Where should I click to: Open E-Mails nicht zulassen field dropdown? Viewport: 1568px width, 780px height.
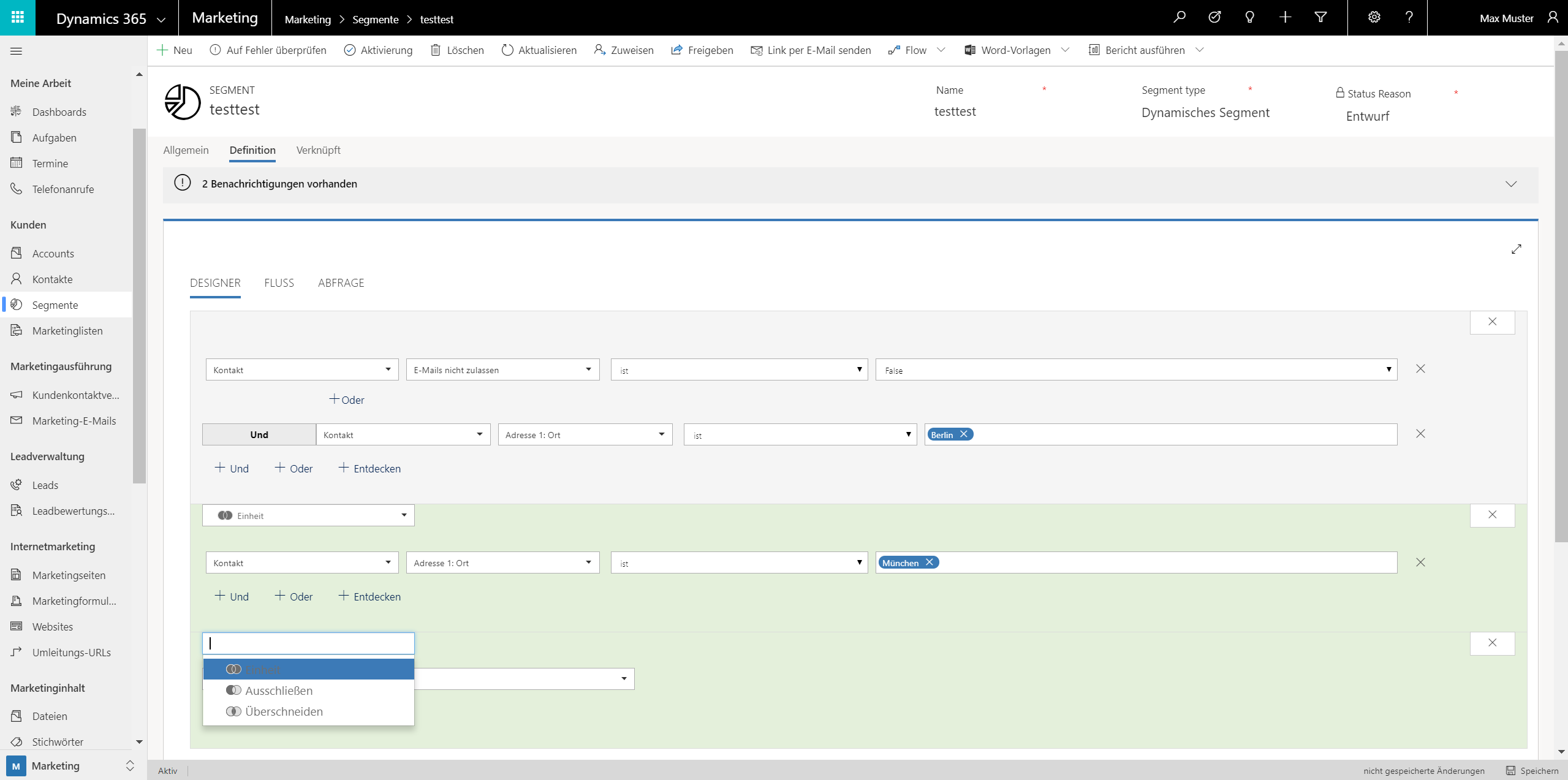[502, 370]
